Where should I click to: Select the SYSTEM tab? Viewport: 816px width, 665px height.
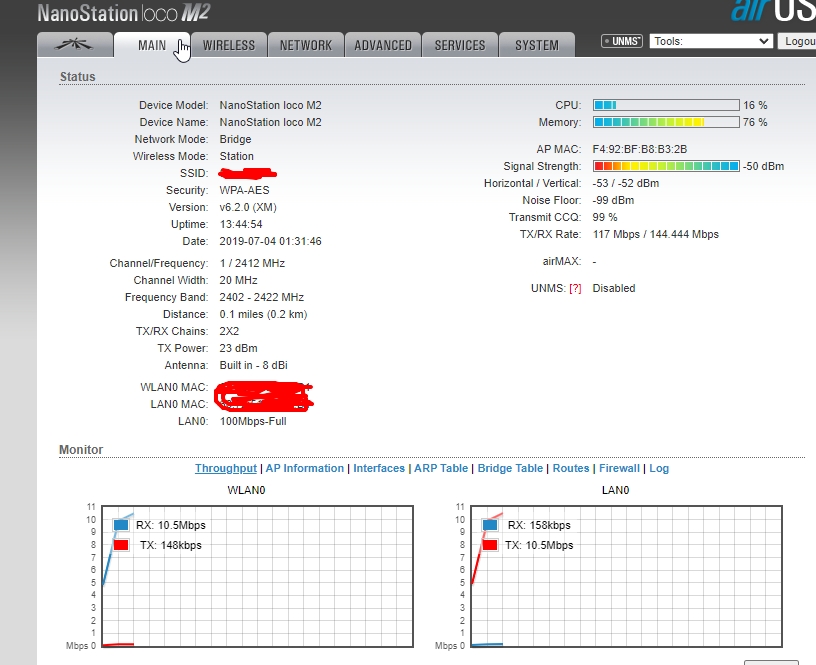537,45
